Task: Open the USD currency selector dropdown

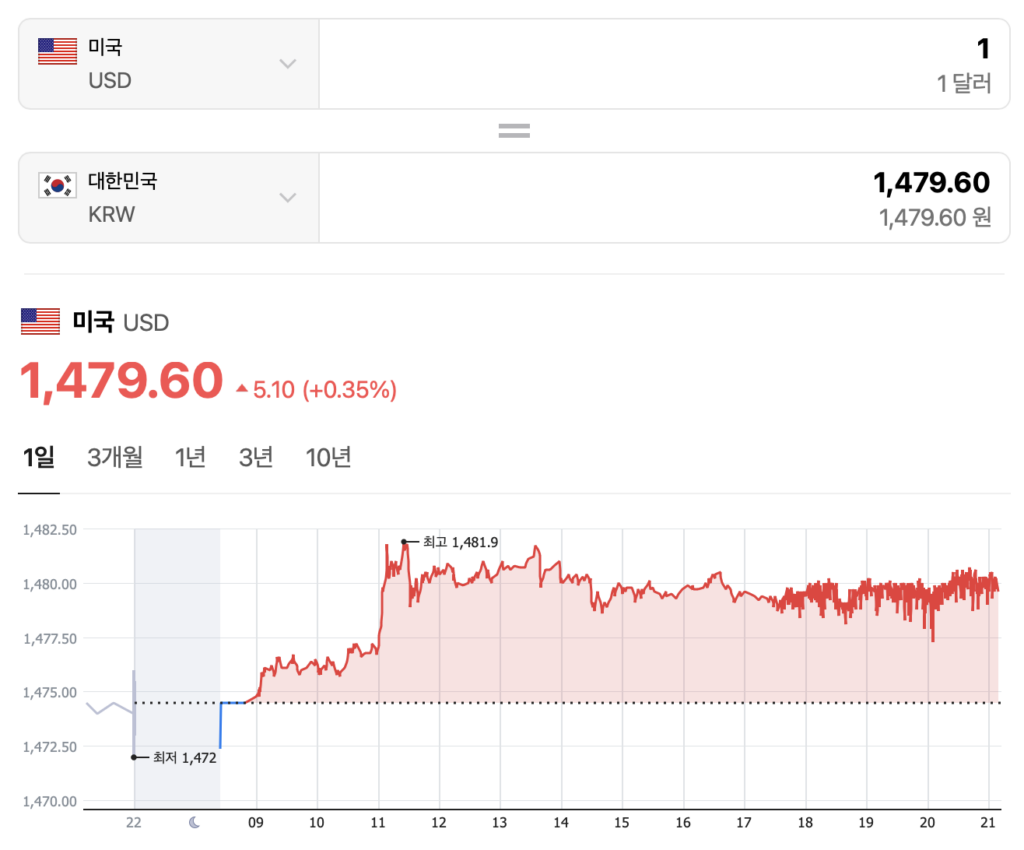Action: (x=288, y=63)
